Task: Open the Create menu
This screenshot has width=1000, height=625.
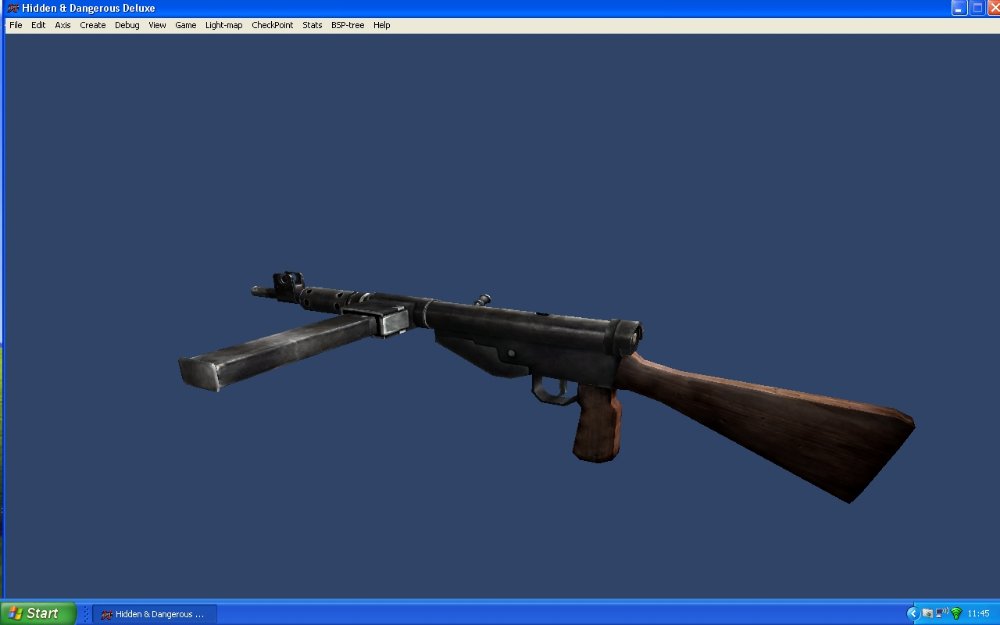Action: pyautogui.click(x=92, y=25)
